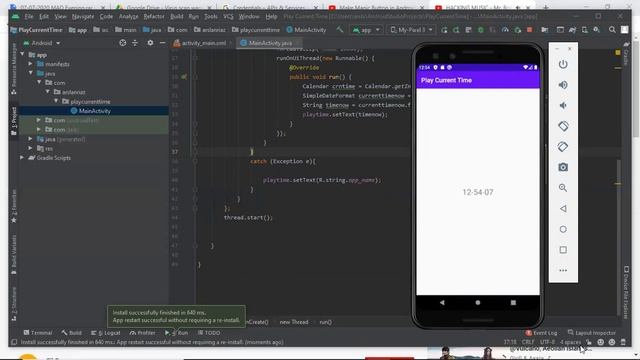Open the VCS menu
This screenshot has width=640, height=360.
(228, 17)
